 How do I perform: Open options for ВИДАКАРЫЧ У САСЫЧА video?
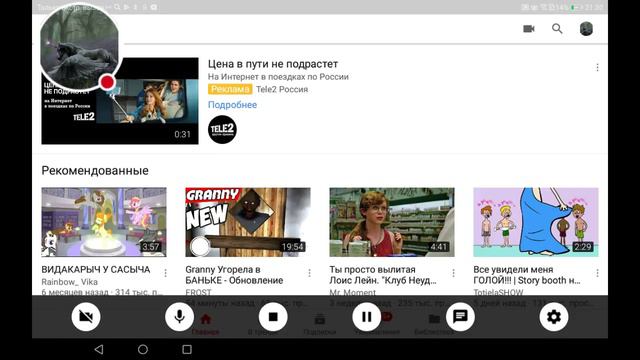click(165, 273)
